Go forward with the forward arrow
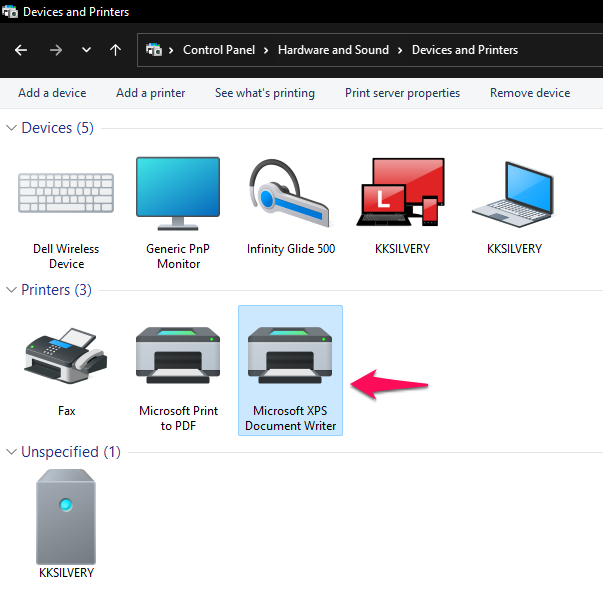The height and width of the screenshot is (610, 603). point(56,50)
